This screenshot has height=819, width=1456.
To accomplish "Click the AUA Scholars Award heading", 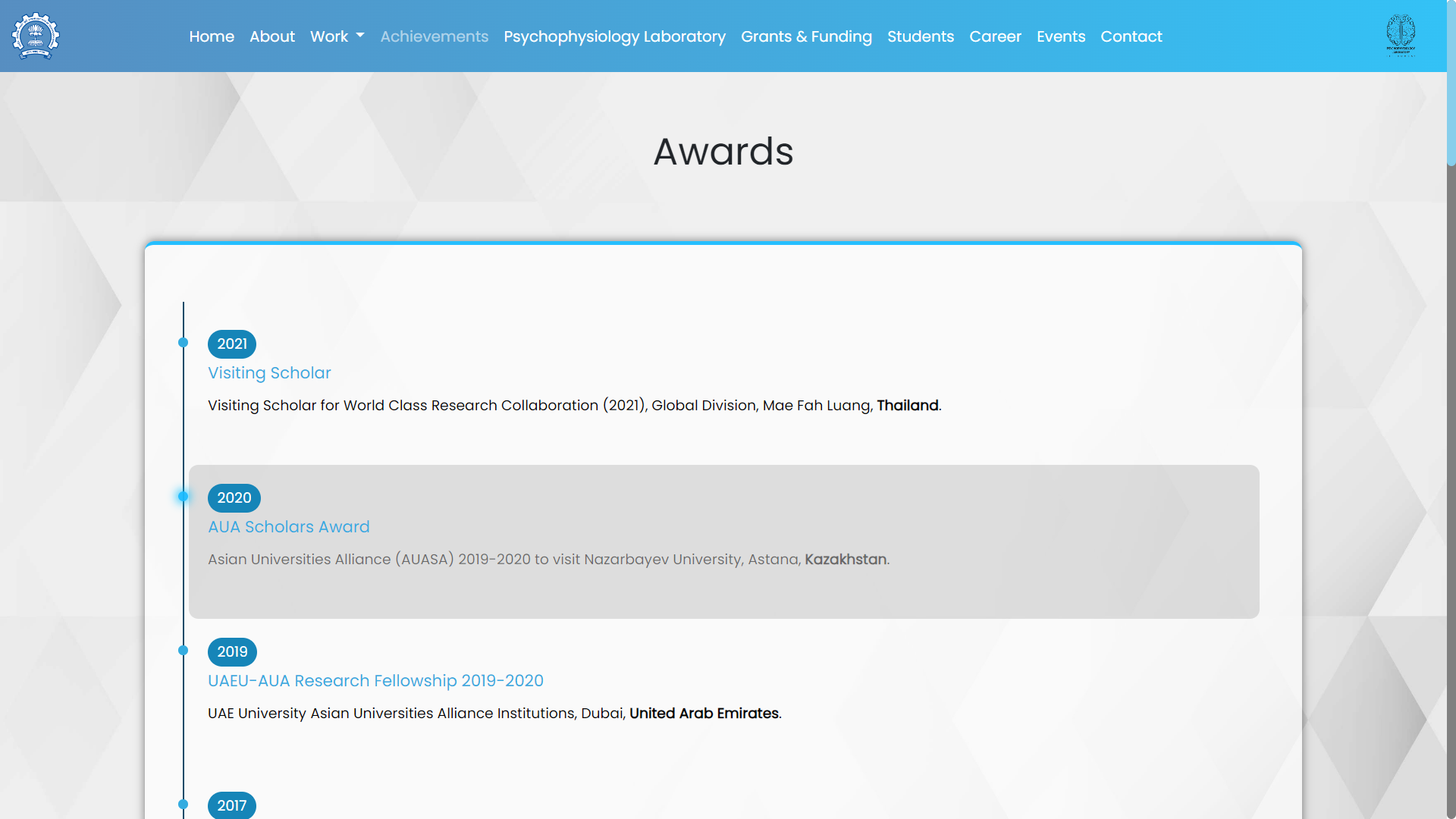I will click(x=289, y=527).
